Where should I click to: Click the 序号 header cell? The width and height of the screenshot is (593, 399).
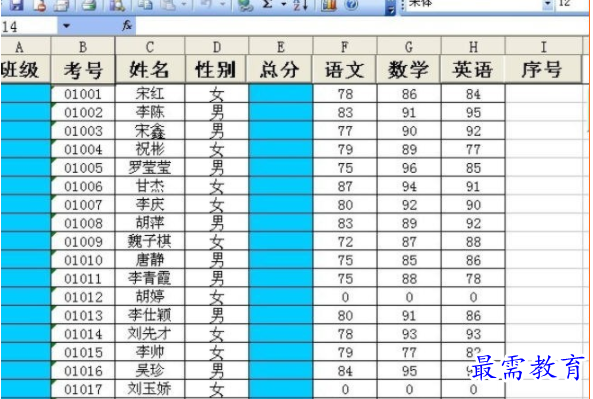(x=543, y=70)
